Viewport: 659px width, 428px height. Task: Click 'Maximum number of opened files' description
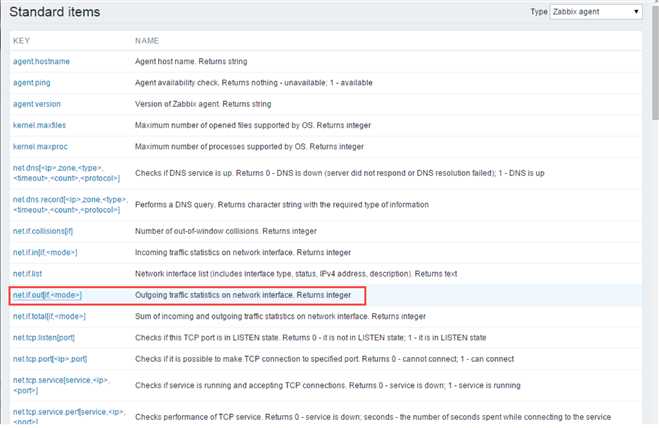tap(253, 125)
